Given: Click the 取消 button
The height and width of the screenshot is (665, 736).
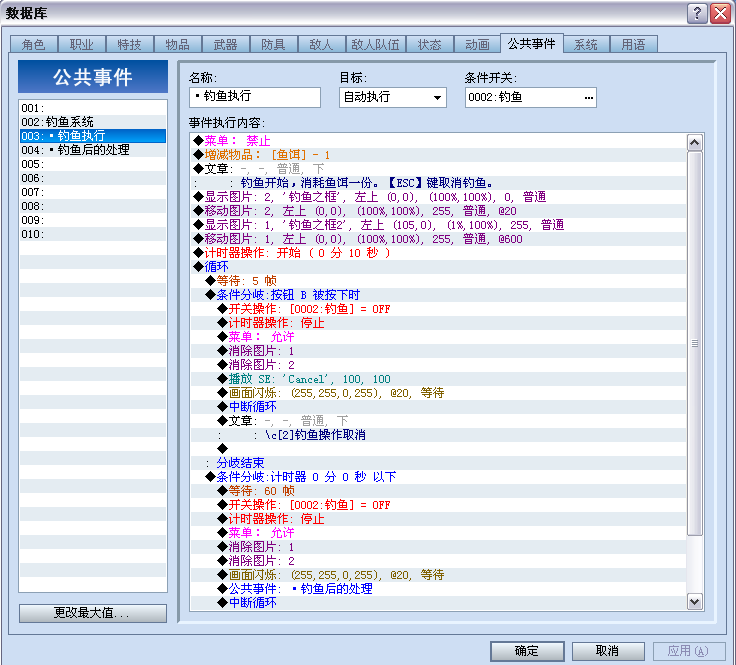Looking at the screenshot, I should pos(608,651).
